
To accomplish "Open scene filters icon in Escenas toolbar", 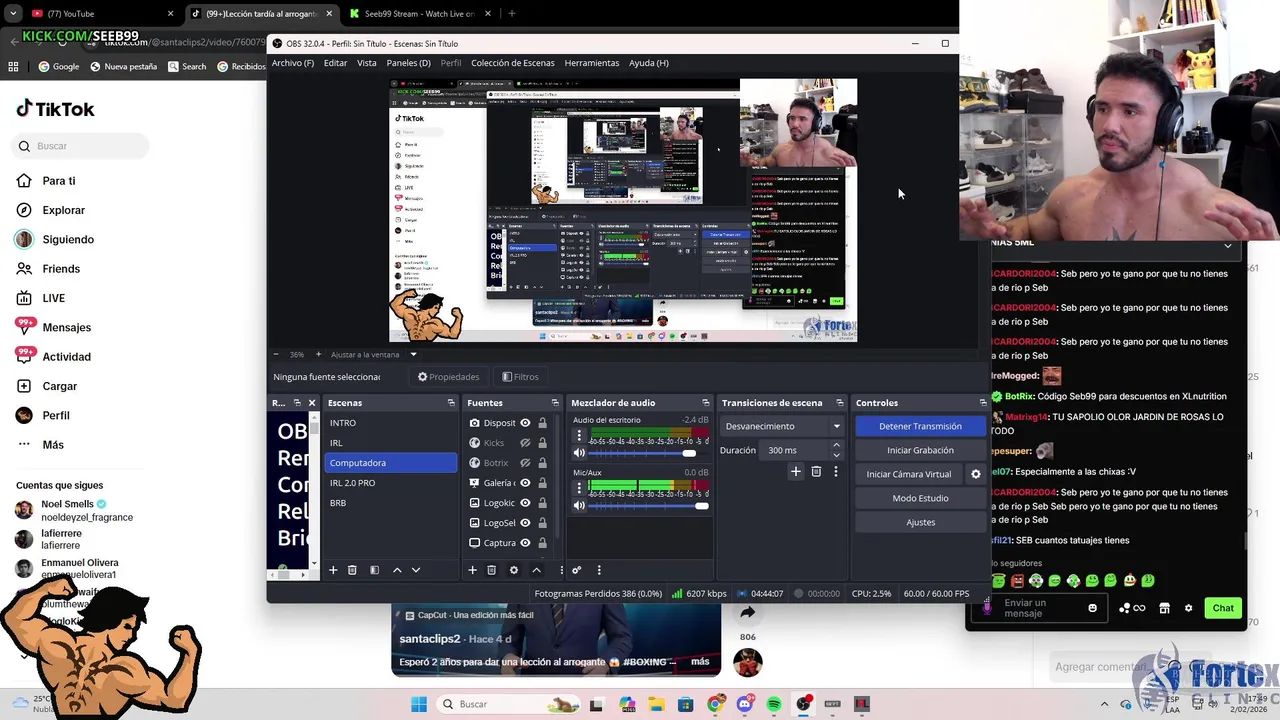I will point(374,570).
